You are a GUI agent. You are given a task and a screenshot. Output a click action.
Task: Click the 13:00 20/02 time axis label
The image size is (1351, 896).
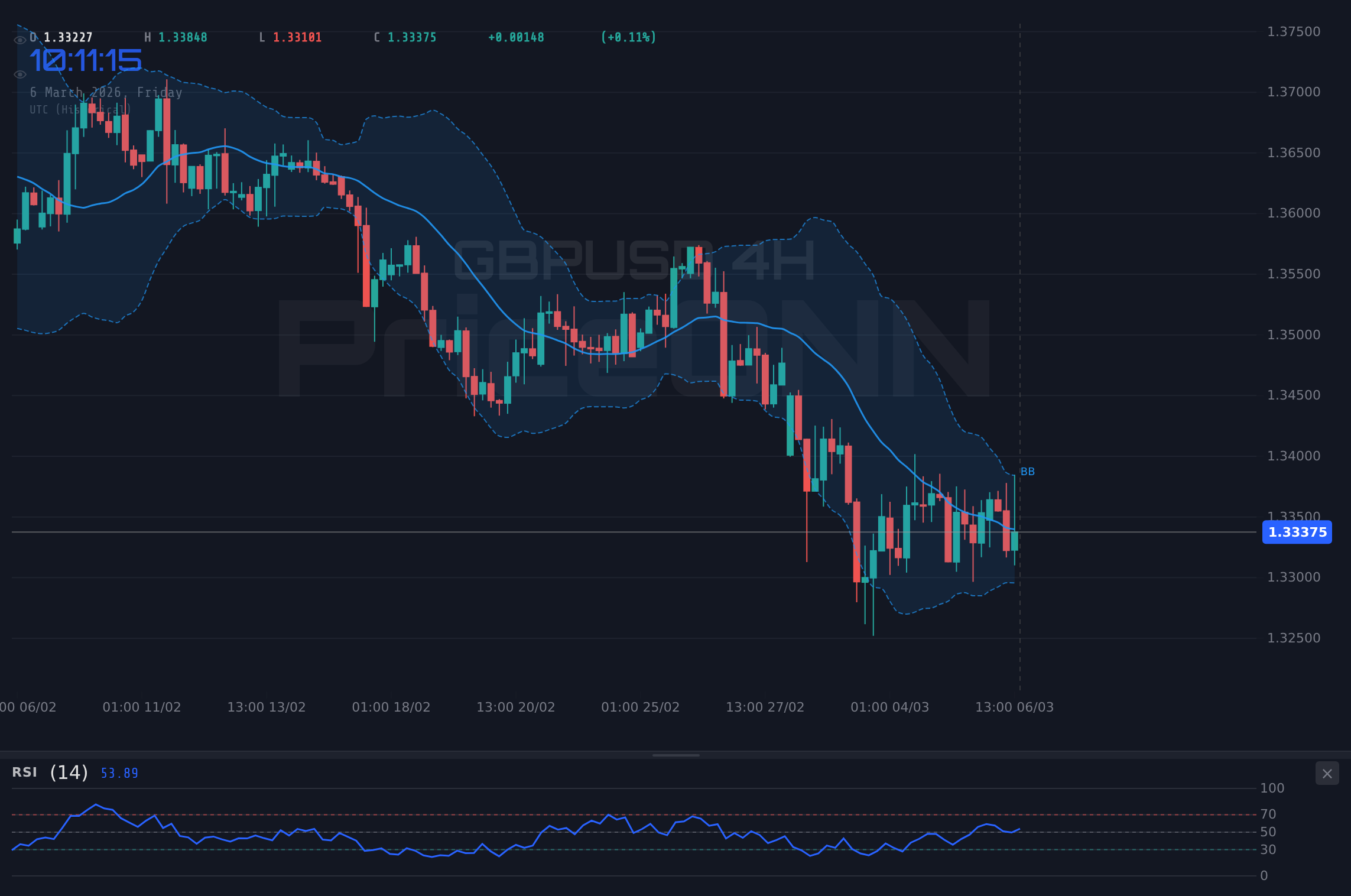515,707
